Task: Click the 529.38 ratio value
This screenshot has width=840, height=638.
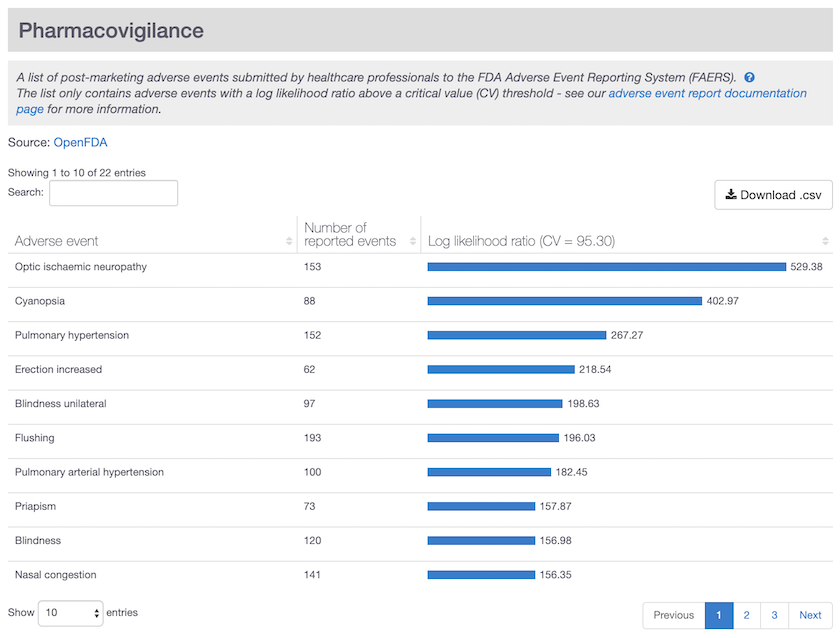Action: tap(806, 267)
